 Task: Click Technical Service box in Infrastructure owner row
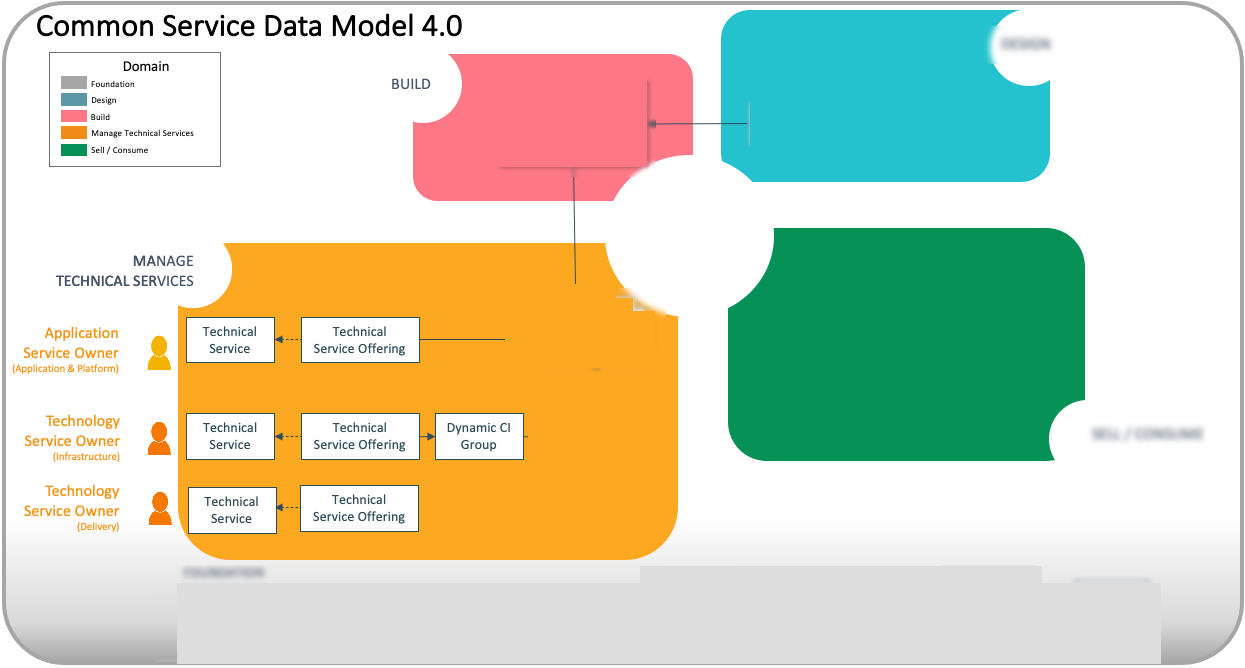point(230,436)
